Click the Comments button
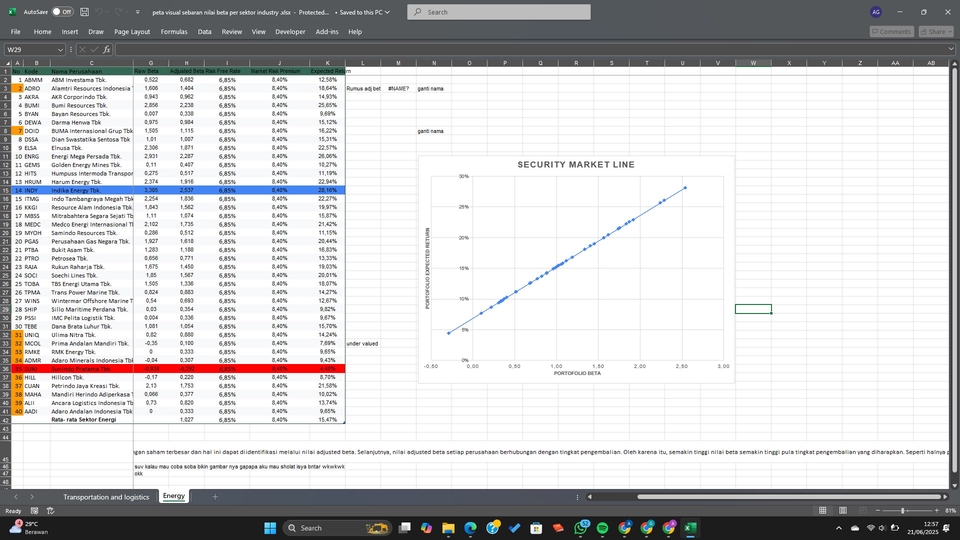Viewport: 960px width, 540px height. (x=891, y=31)
